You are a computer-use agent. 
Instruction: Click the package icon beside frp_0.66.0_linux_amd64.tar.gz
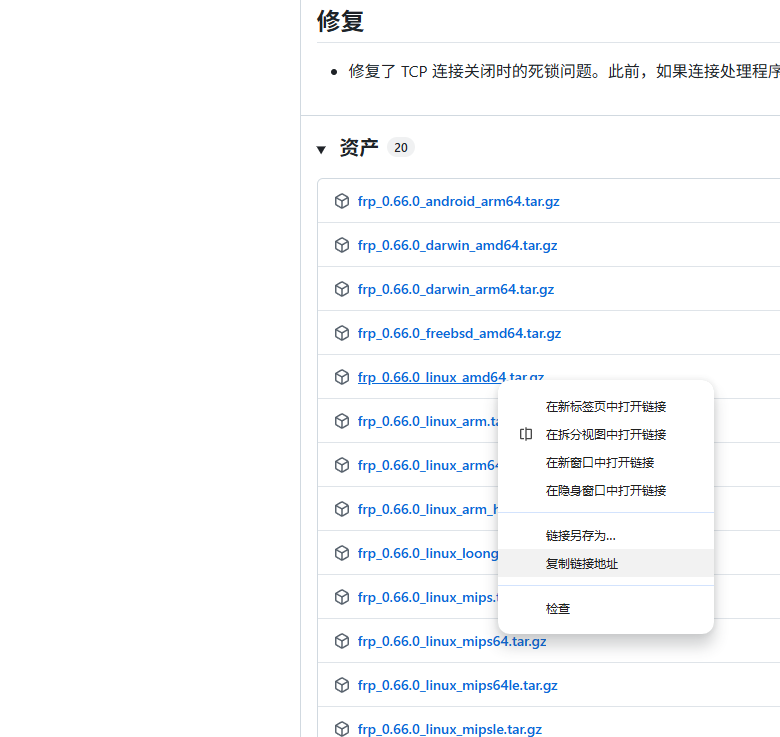click(x=342, y=377)
